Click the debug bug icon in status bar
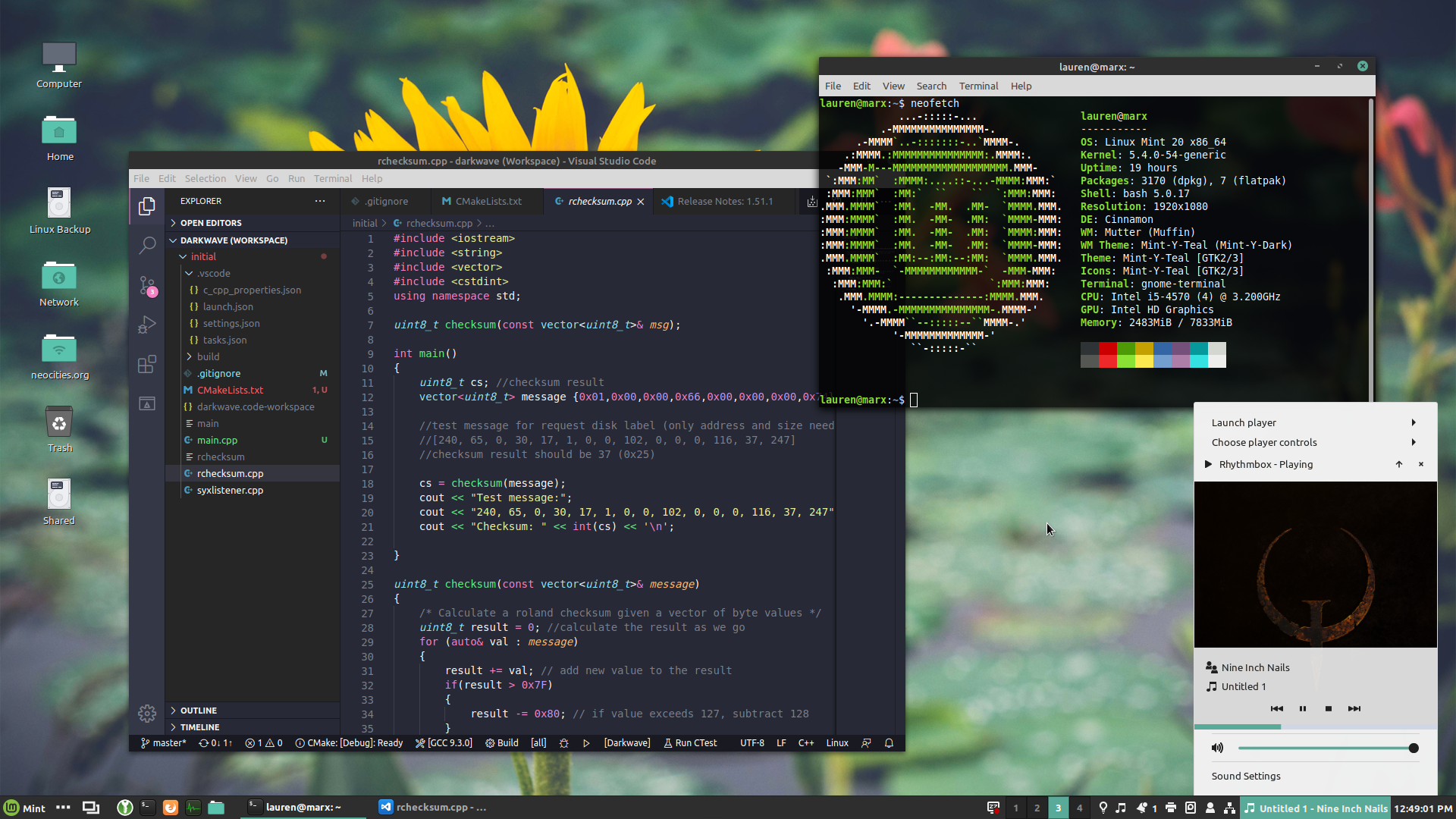The width and height of the screenshot is (1456, 819). tap(563, 743)
